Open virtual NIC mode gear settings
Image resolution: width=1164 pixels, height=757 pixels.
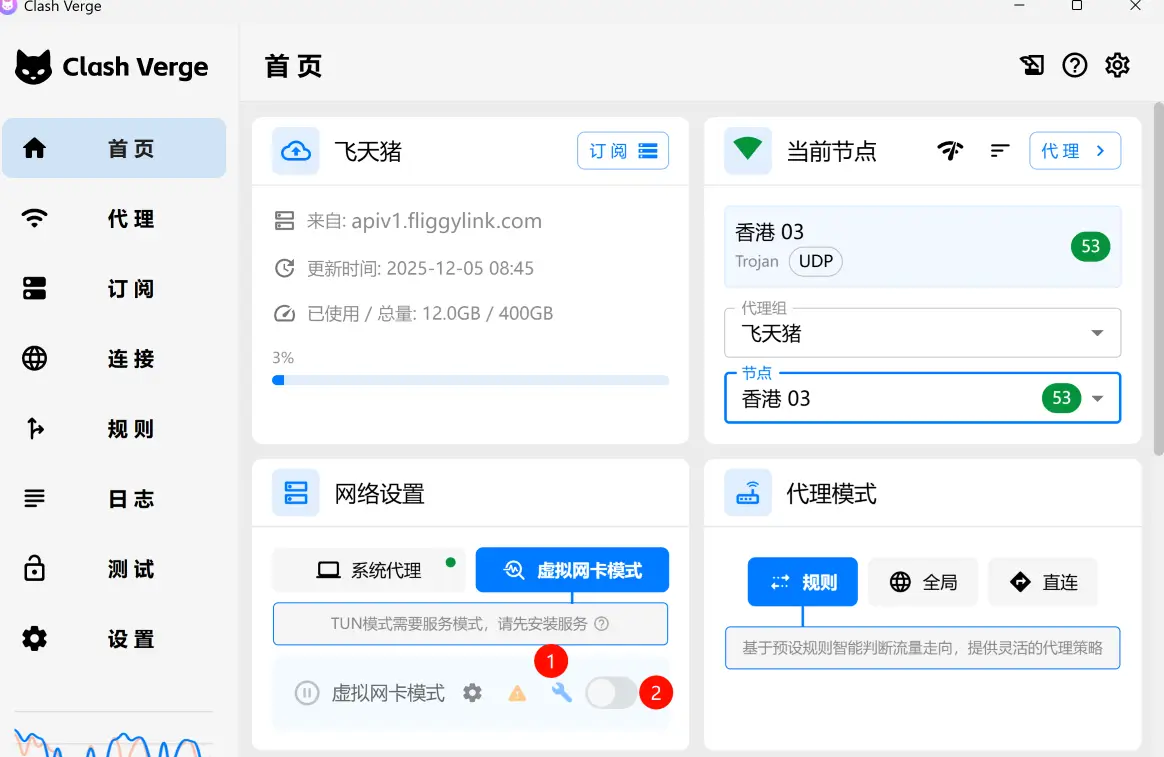pyautogui.click(x=472, y=693)
